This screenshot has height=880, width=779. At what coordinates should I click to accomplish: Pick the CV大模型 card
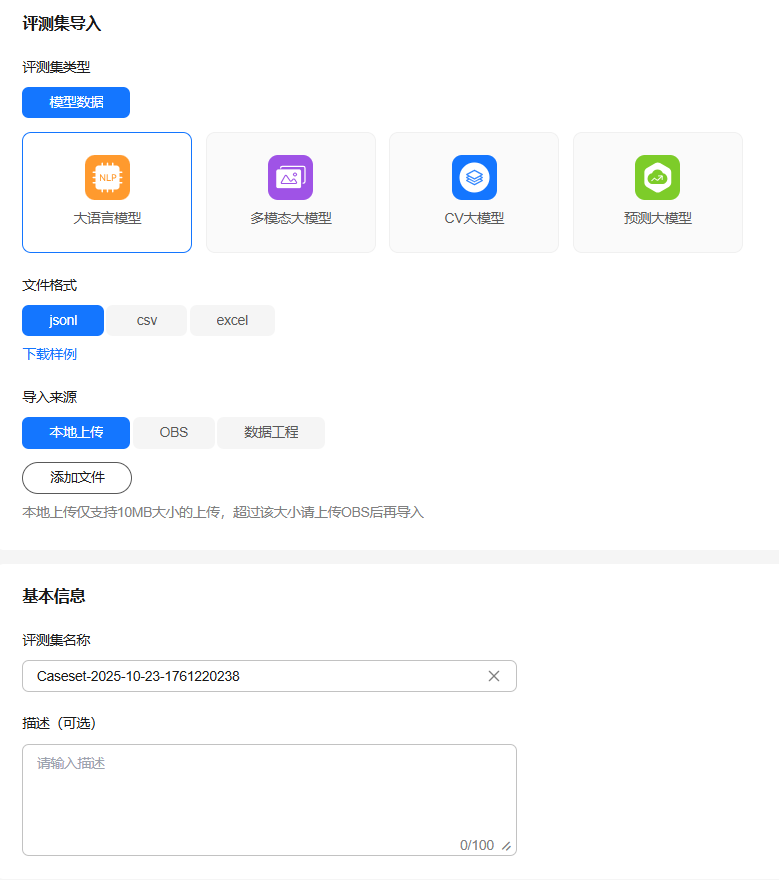474,218
